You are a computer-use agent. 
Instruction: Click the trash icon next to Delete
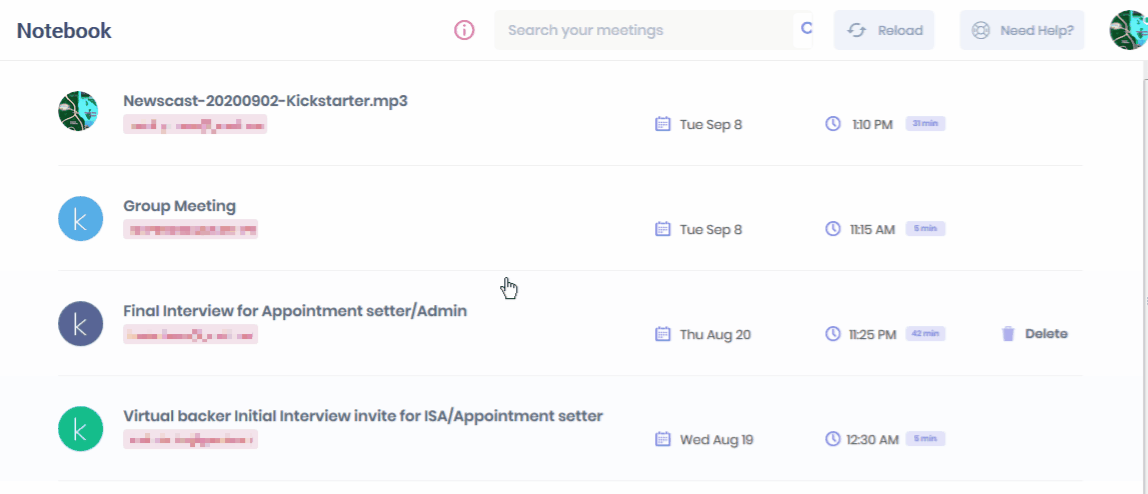1008,334
